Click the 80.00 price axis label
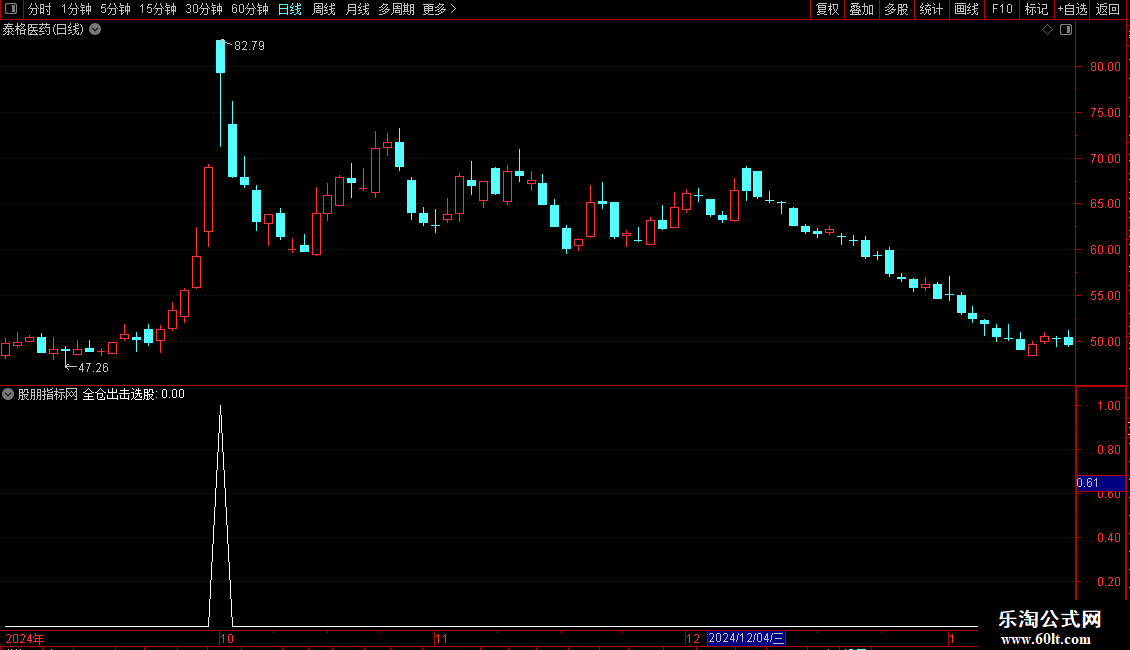This screenshot has height=650, width=1130. [1105, 67]
